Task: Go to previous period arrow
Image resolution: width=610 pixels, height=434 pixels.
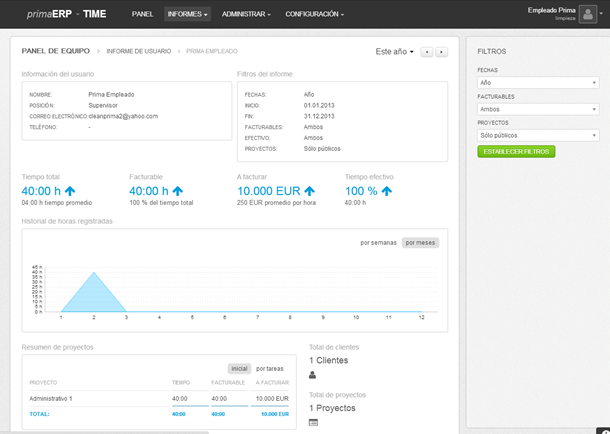Action: pos(427,52)
